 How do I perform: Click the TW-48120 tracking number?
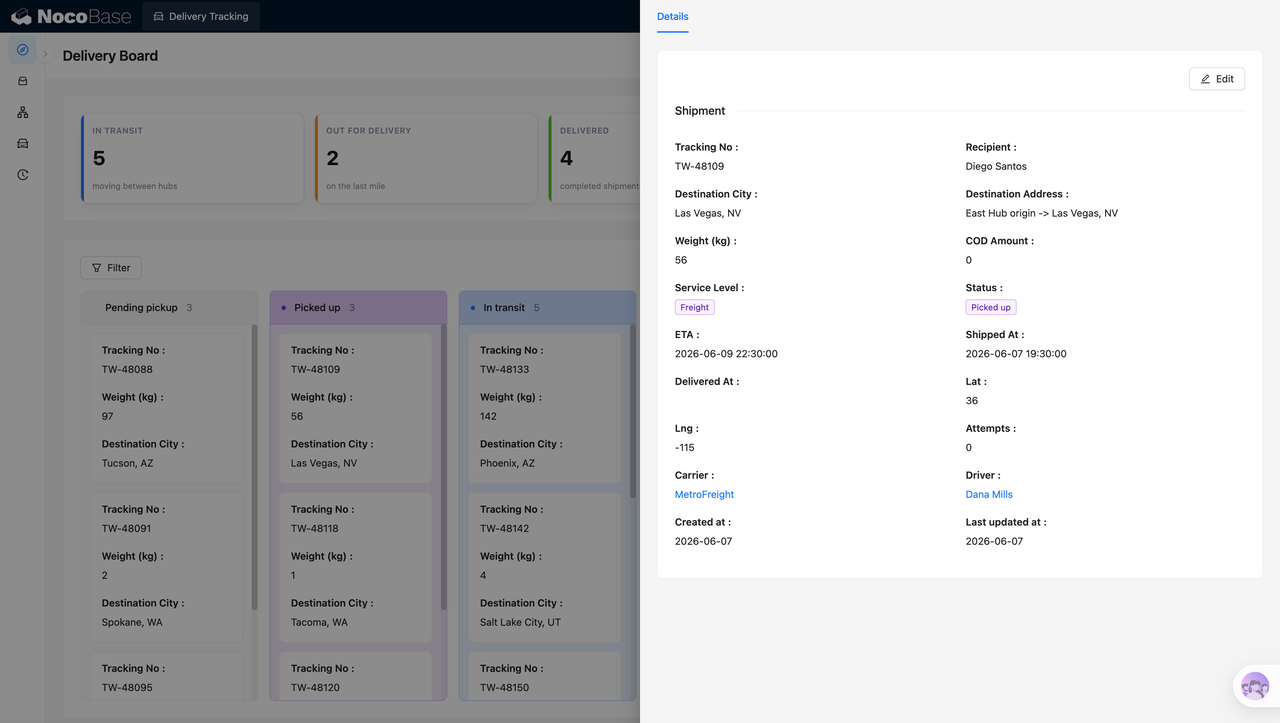pyautogui.click(x=316, y=687)
